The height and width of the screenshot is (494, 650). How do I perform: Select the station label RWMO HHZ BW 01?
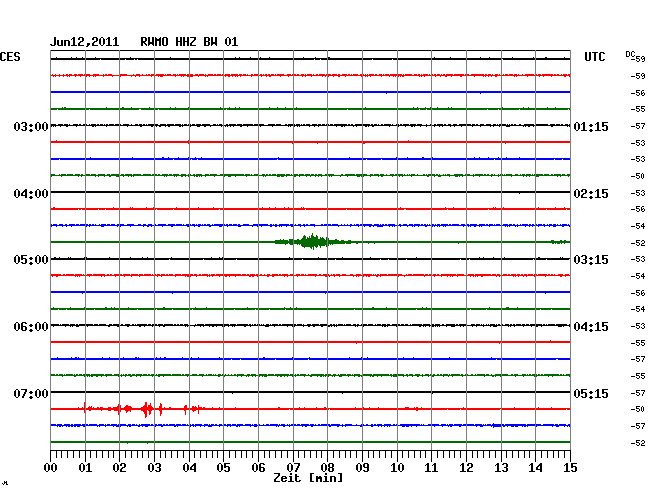[189, 42]
